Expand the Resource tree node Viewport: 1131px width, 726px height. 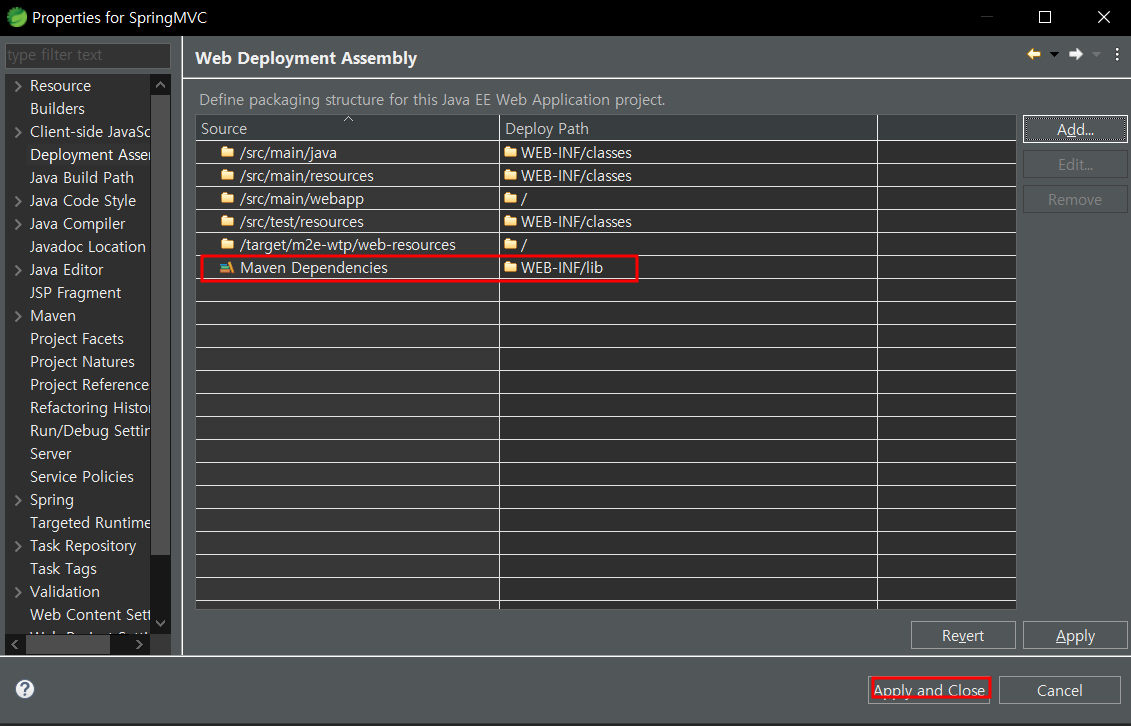[18, 86]
